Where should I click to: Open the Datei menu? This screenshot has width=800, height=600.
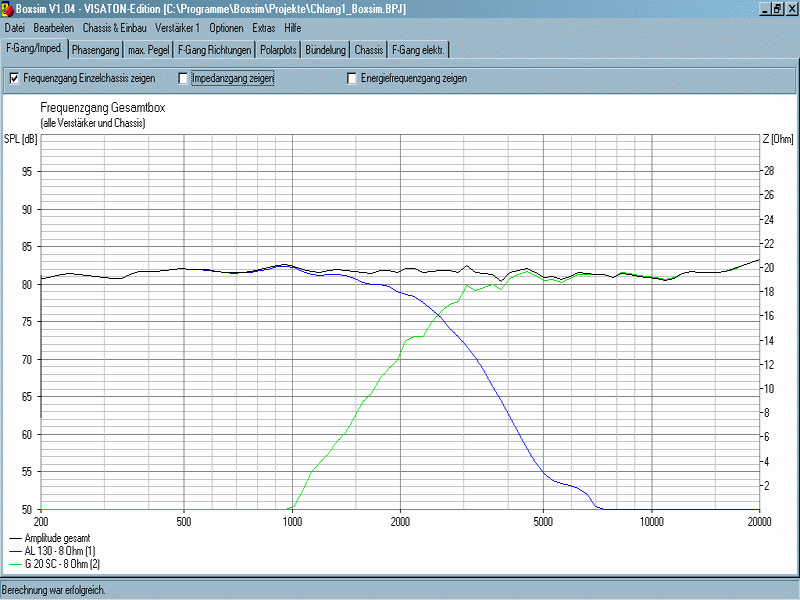point(15,28)
